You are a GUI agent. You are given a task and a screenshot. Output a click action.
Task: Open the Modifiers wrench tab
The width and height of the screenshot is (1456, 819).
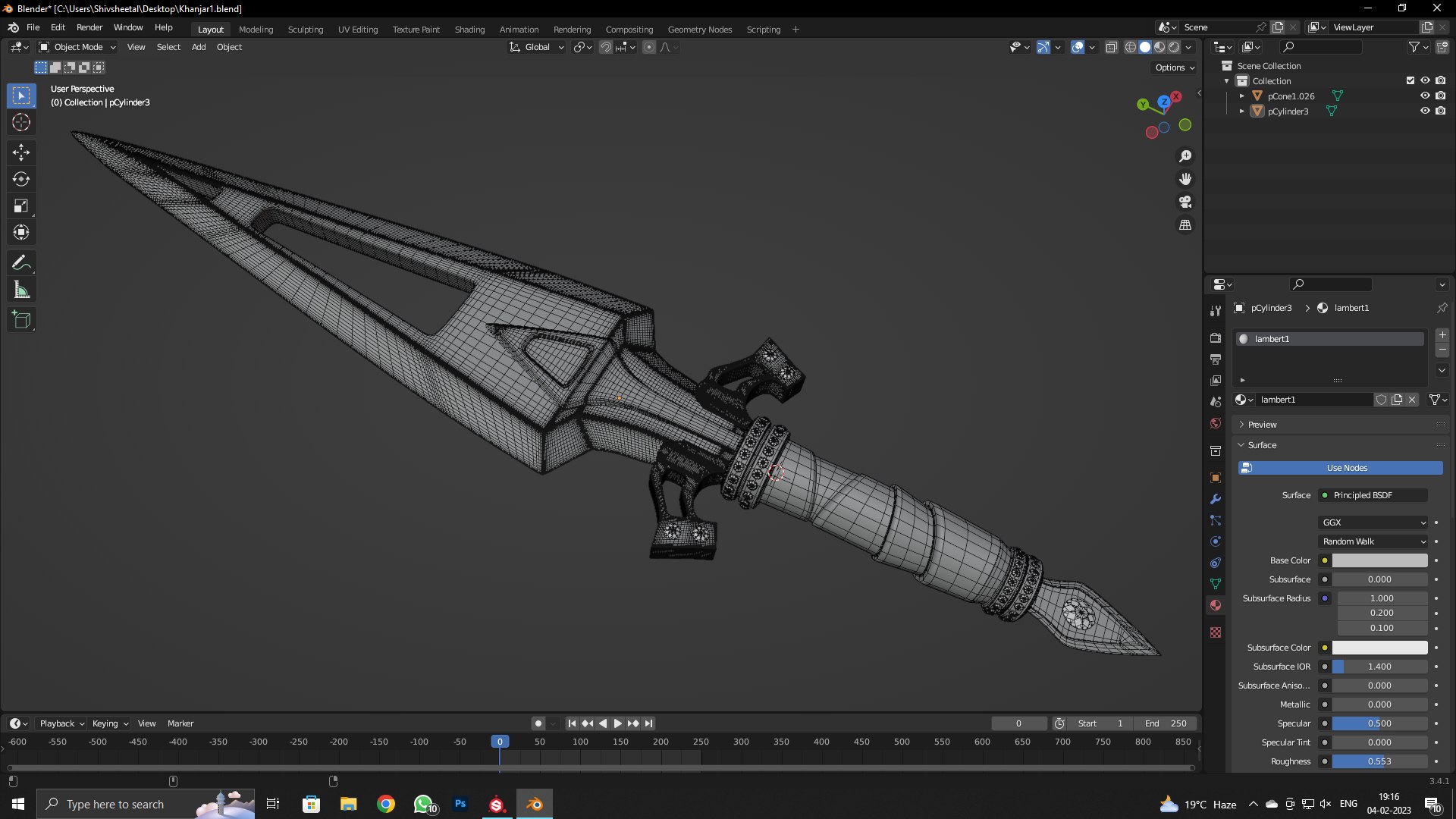pyautogui.click(x=1216, y=499)
